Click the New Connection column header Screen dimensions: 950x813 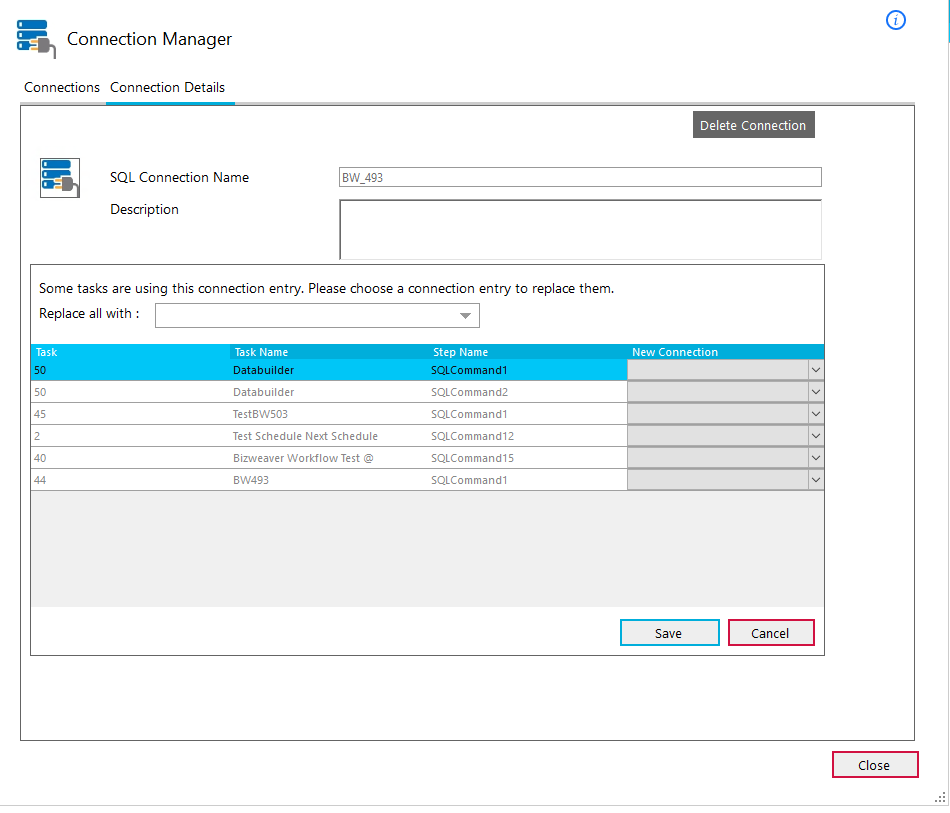(x=726, y=352)
